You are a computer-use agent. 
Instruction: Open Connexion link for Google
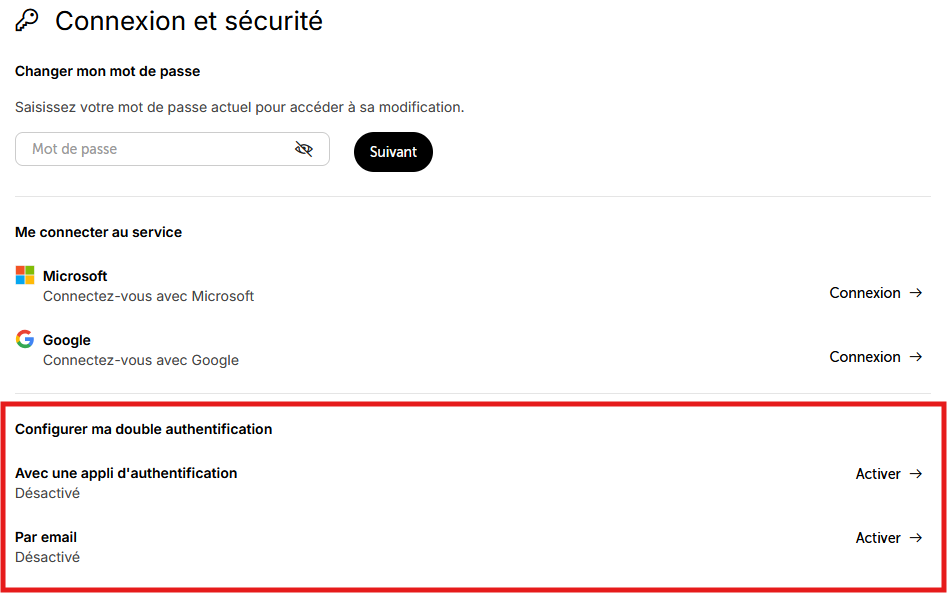point(876,357)
